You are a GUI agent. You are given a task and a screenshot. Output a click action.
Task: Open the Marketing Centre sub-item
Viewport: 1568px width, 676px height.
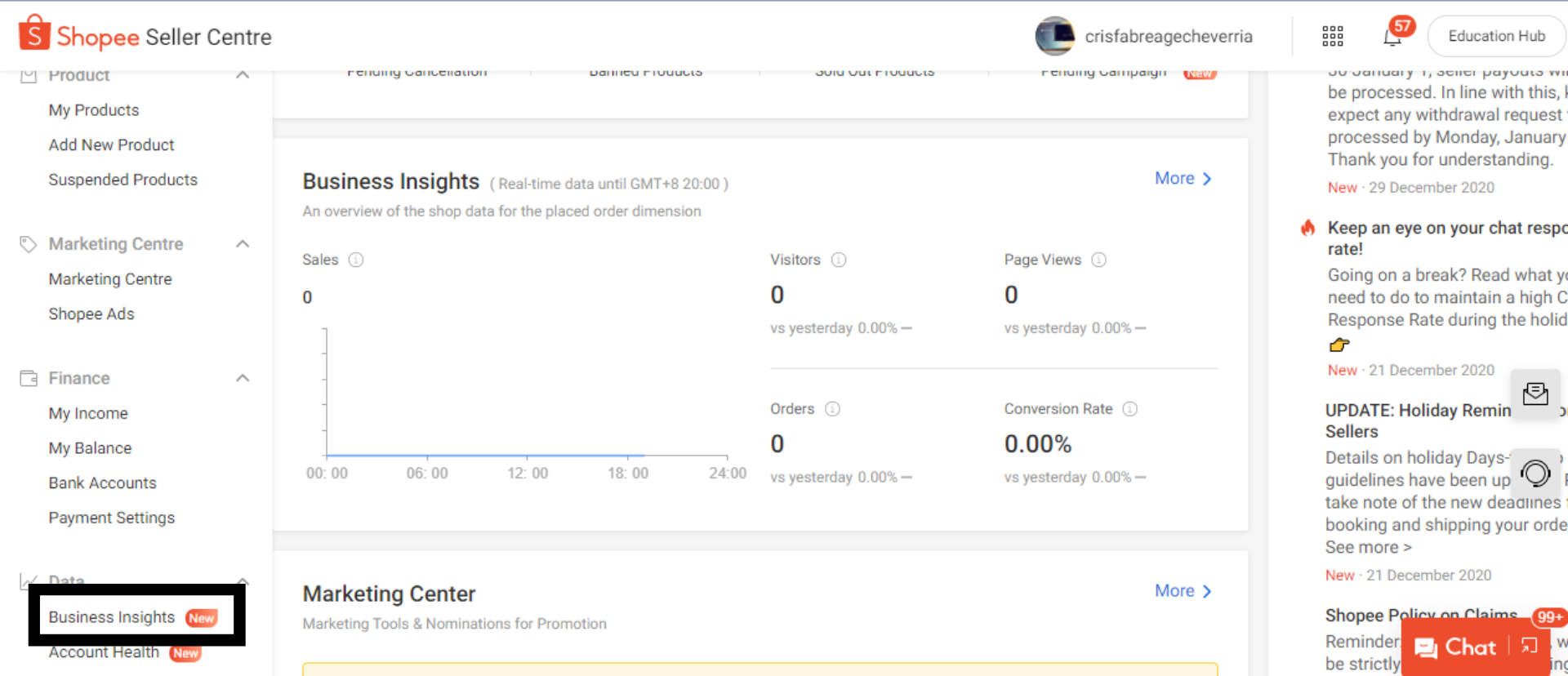(110, 279)
